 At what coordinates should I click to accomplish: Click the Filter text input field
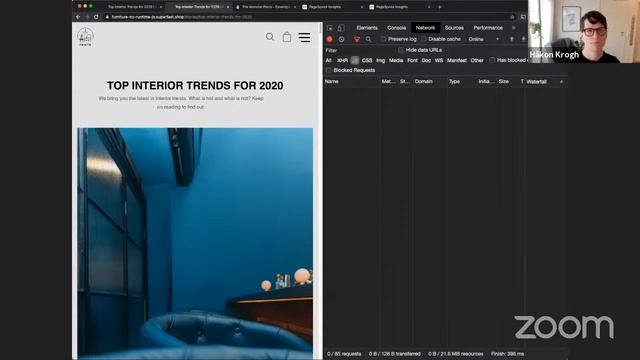coord(359,50)
